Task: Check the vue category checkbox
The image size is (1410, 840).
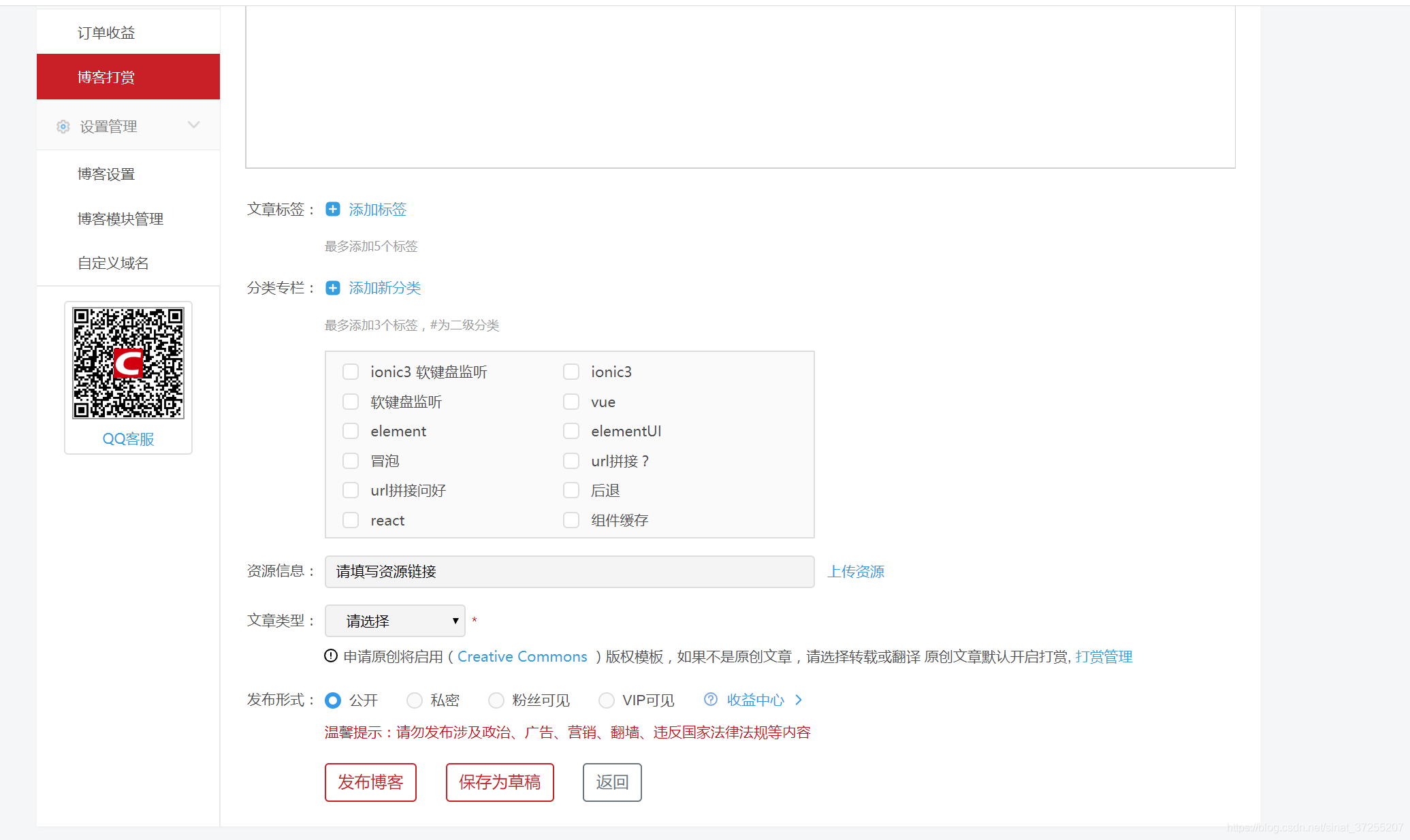Action: (571, 402)
